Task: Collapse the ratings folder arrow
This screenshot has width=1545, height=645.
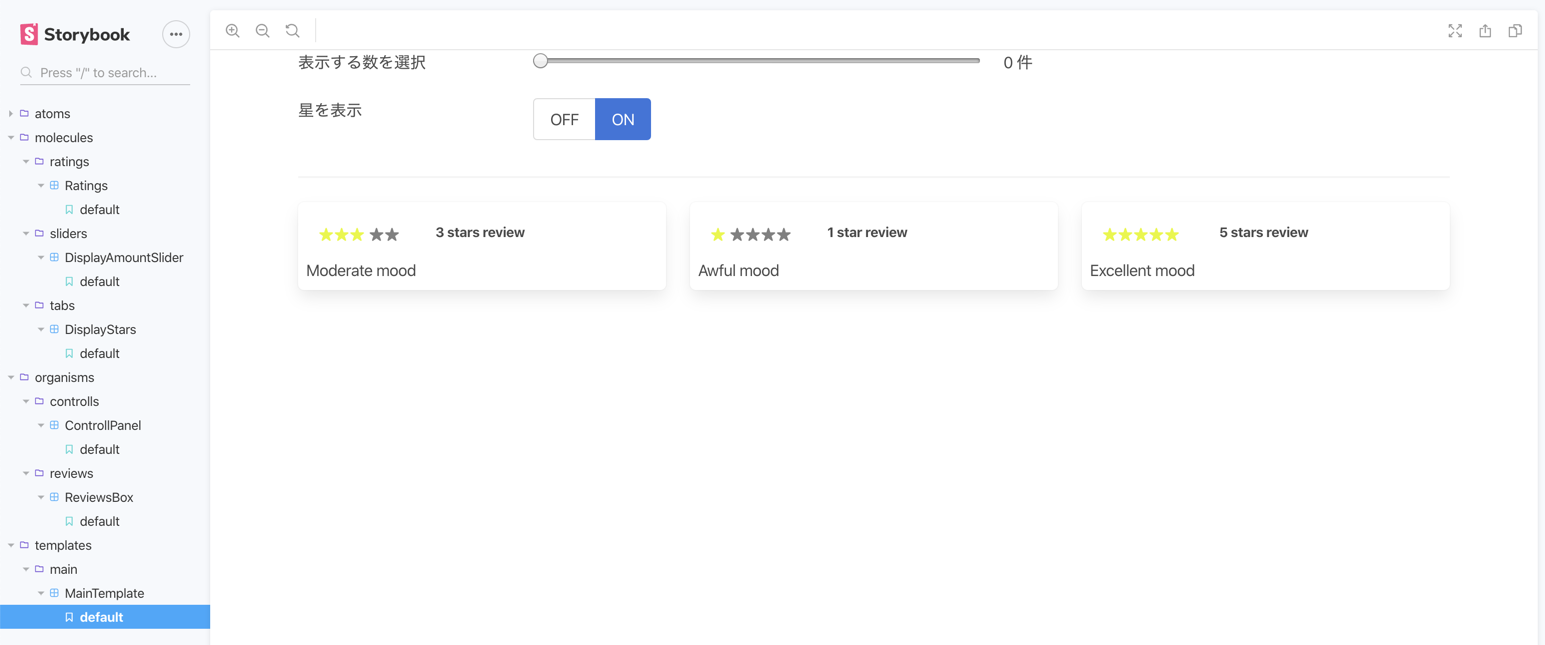Action: click(26, 162)
